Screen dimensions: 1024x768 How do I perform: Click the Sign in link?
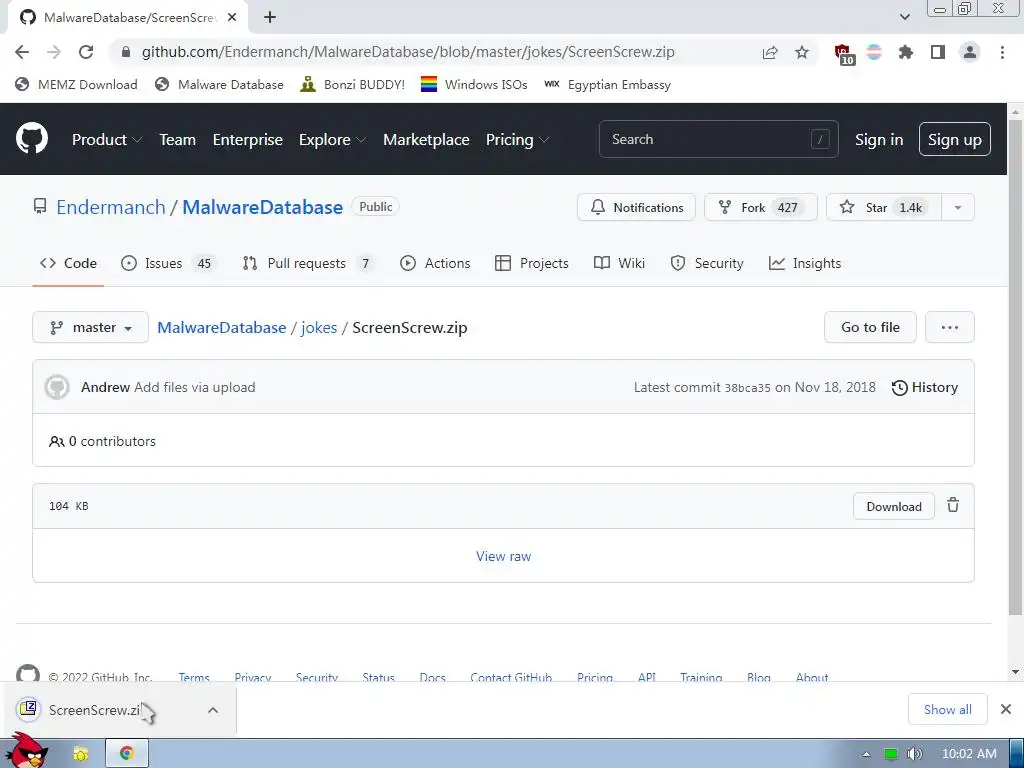(x=879, y=139)
